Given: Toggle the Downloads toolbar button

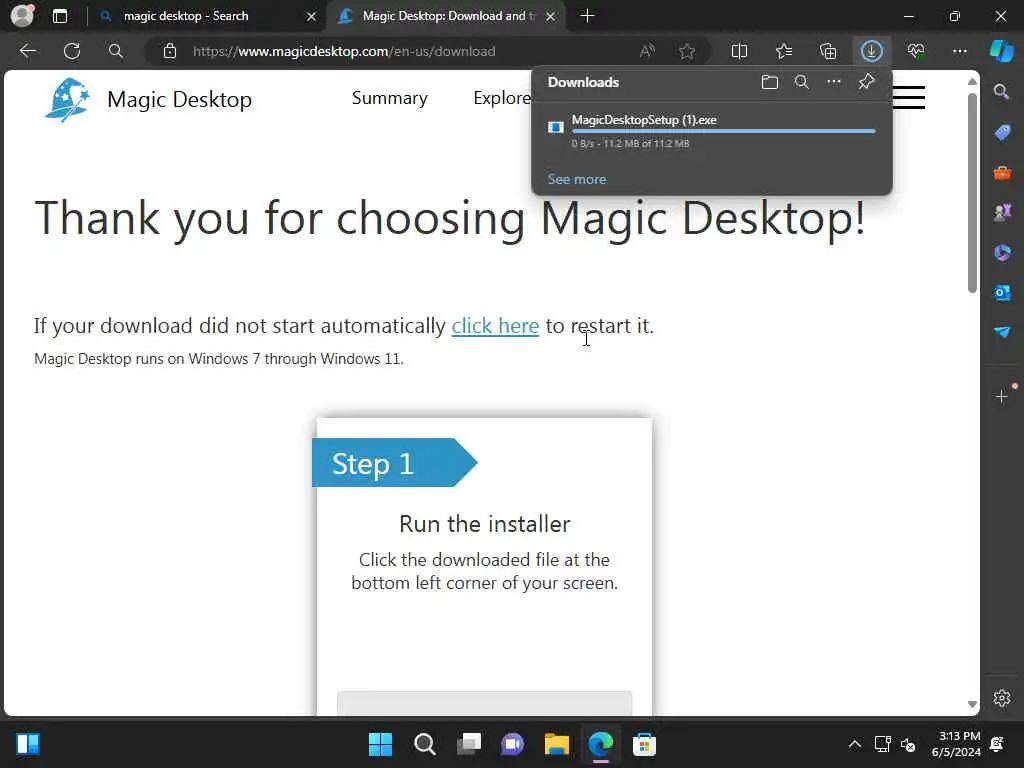Looking at the screenshot, I should coord(872,51).
